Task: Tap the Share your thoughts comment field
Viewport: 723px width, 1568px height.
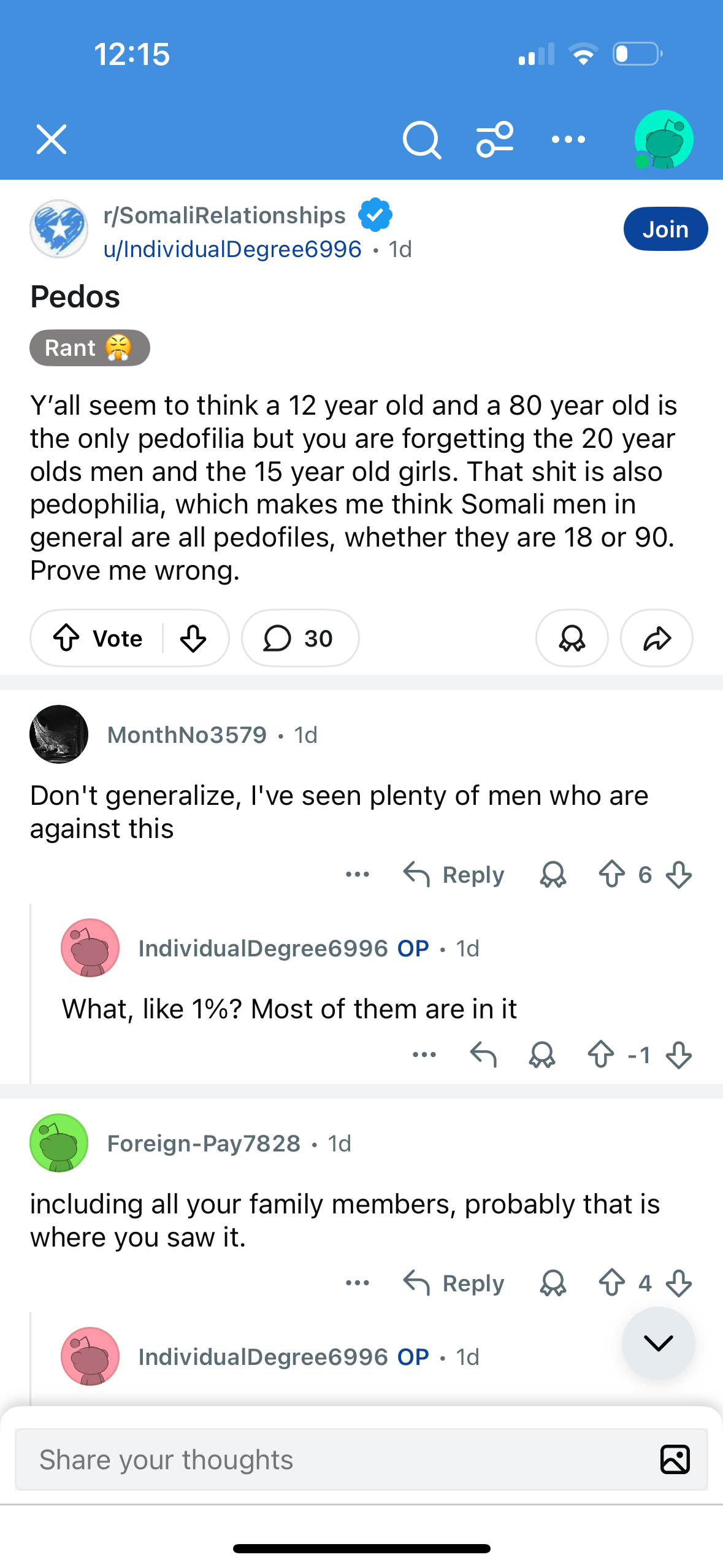Action: tap(331, 1459)
